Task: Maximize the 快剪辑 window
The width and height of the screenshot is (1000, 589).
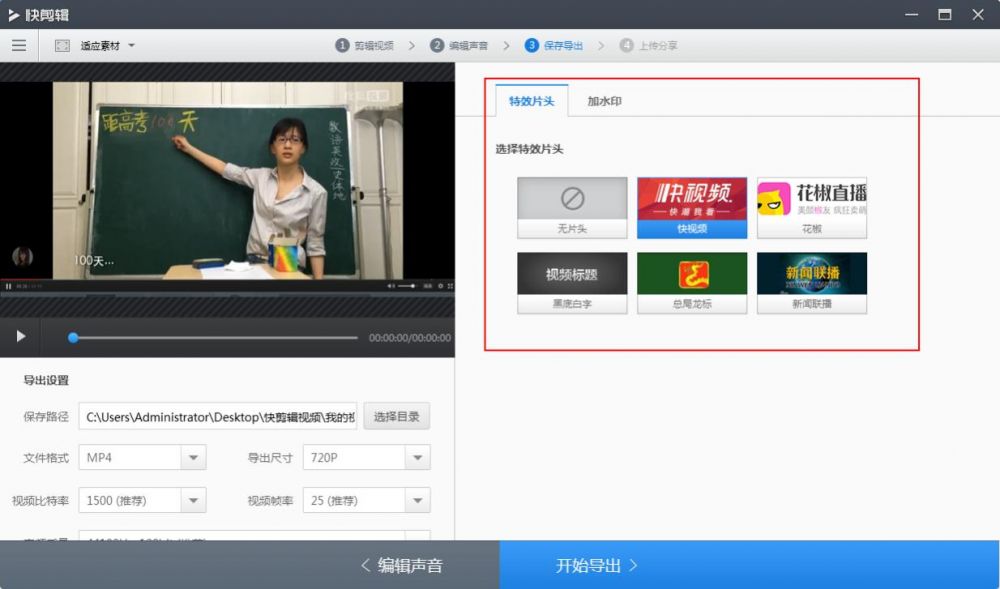Action: [945, 14]
